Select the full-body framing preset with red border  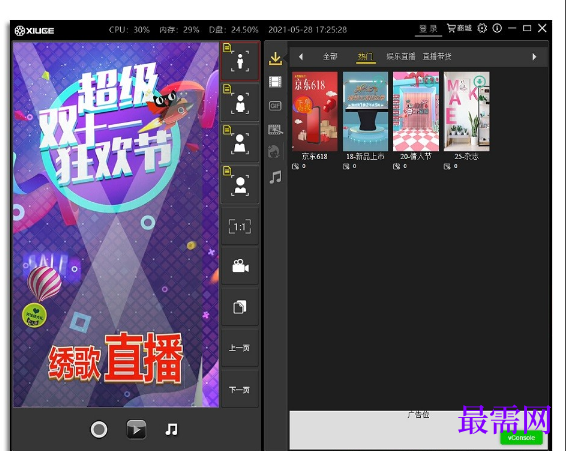(x=240, y=61)
